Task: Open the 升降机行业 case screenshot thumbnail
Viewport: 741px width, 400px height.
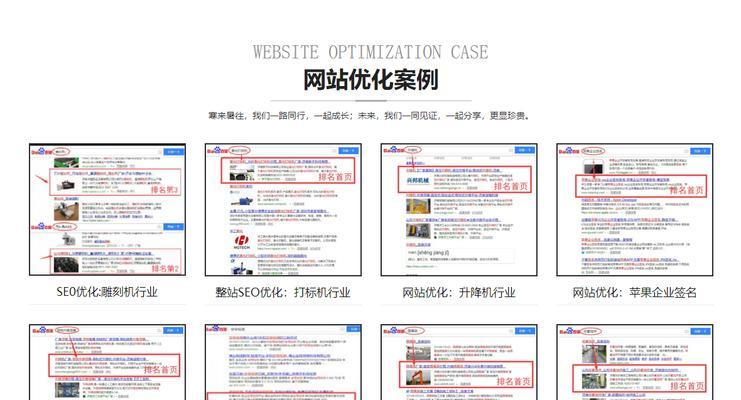Action: click(459, 209)
